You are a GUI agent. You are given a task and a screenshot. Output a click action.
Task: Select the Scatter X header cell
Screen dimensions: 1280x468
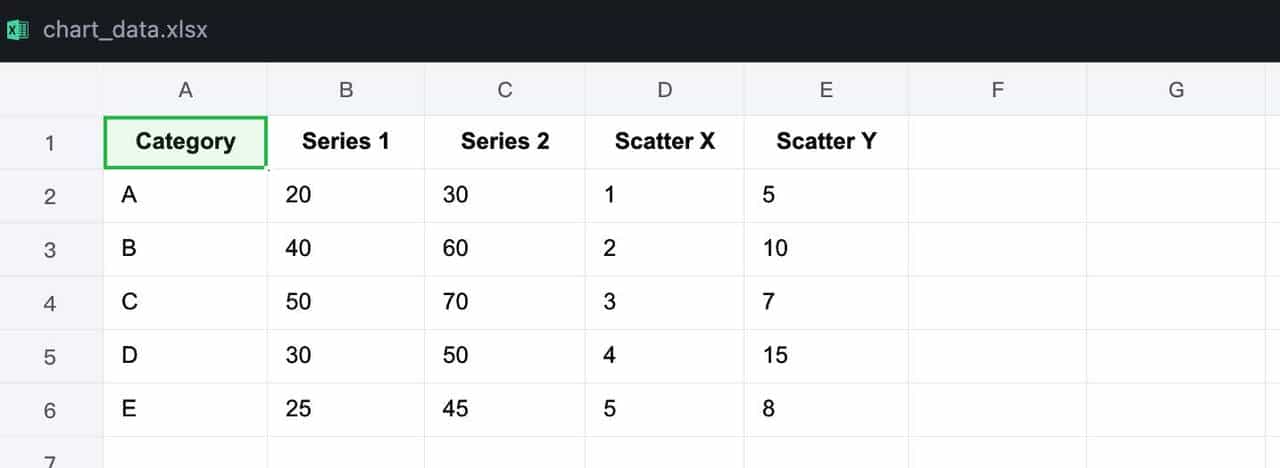click(665, 142)
